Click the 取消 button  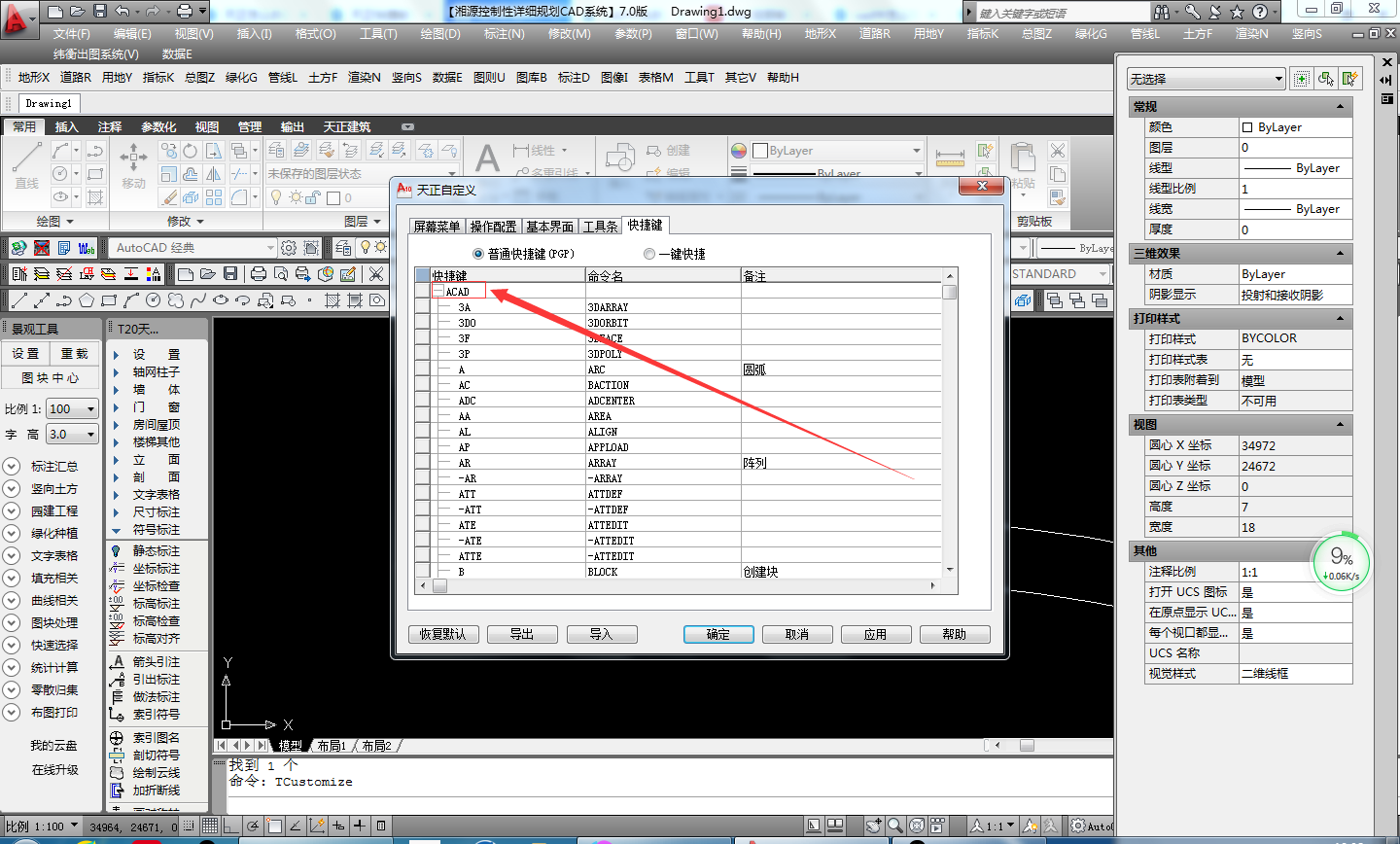coord(797,634)
